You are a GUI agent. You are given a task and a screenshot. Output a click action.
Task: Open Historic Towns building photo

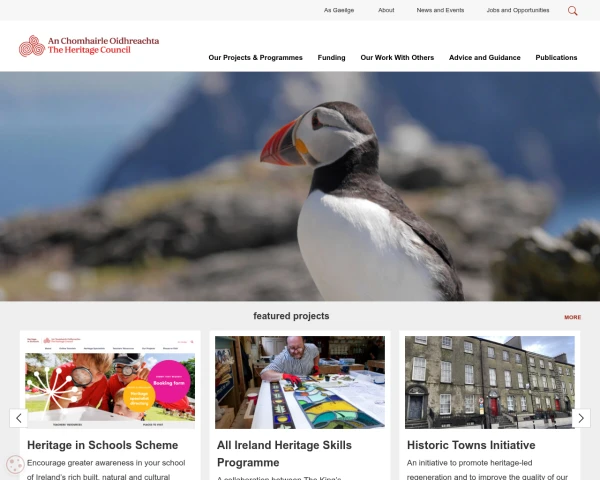[x=490, y=382]
